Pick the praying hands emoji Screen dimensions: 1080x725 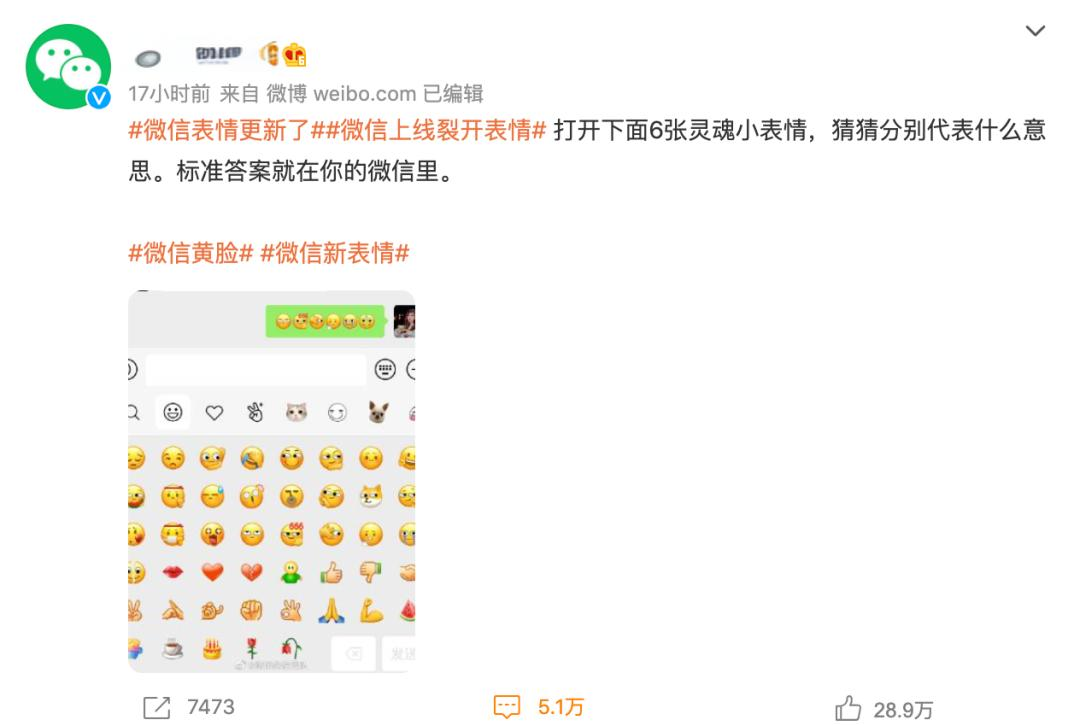coord(331,610)
